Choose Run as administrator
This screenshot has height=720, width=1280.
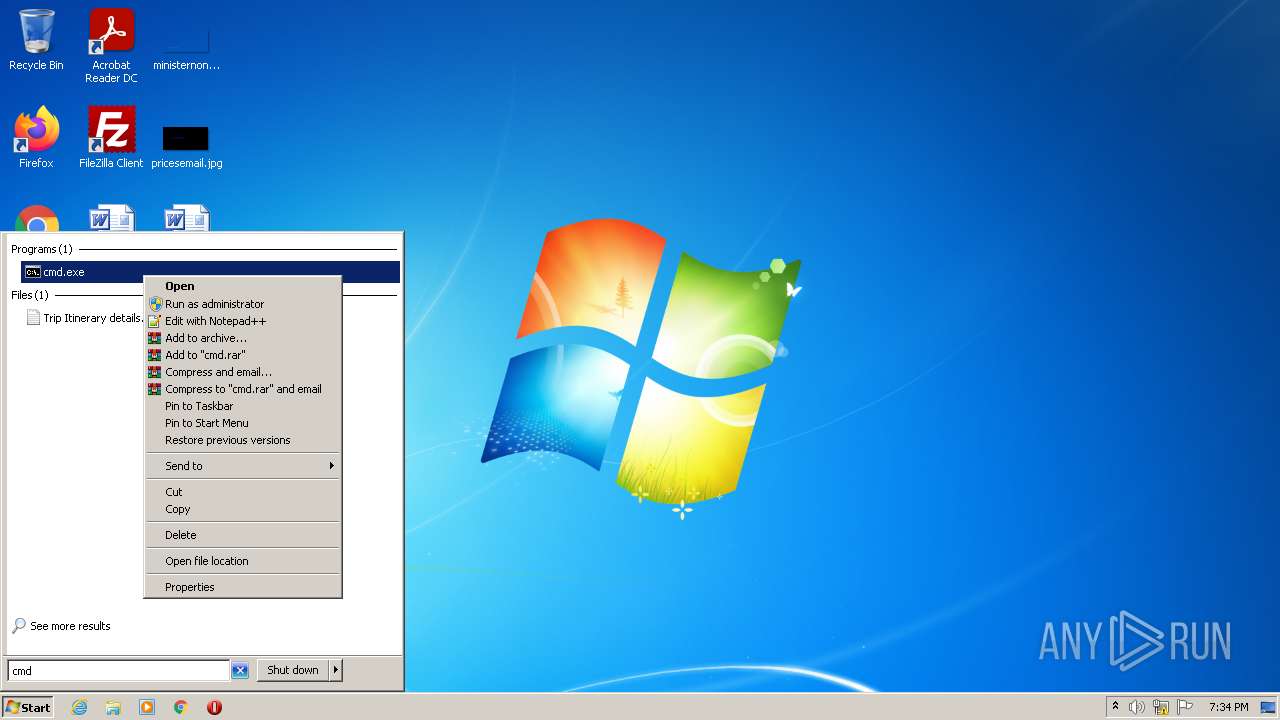243,304
